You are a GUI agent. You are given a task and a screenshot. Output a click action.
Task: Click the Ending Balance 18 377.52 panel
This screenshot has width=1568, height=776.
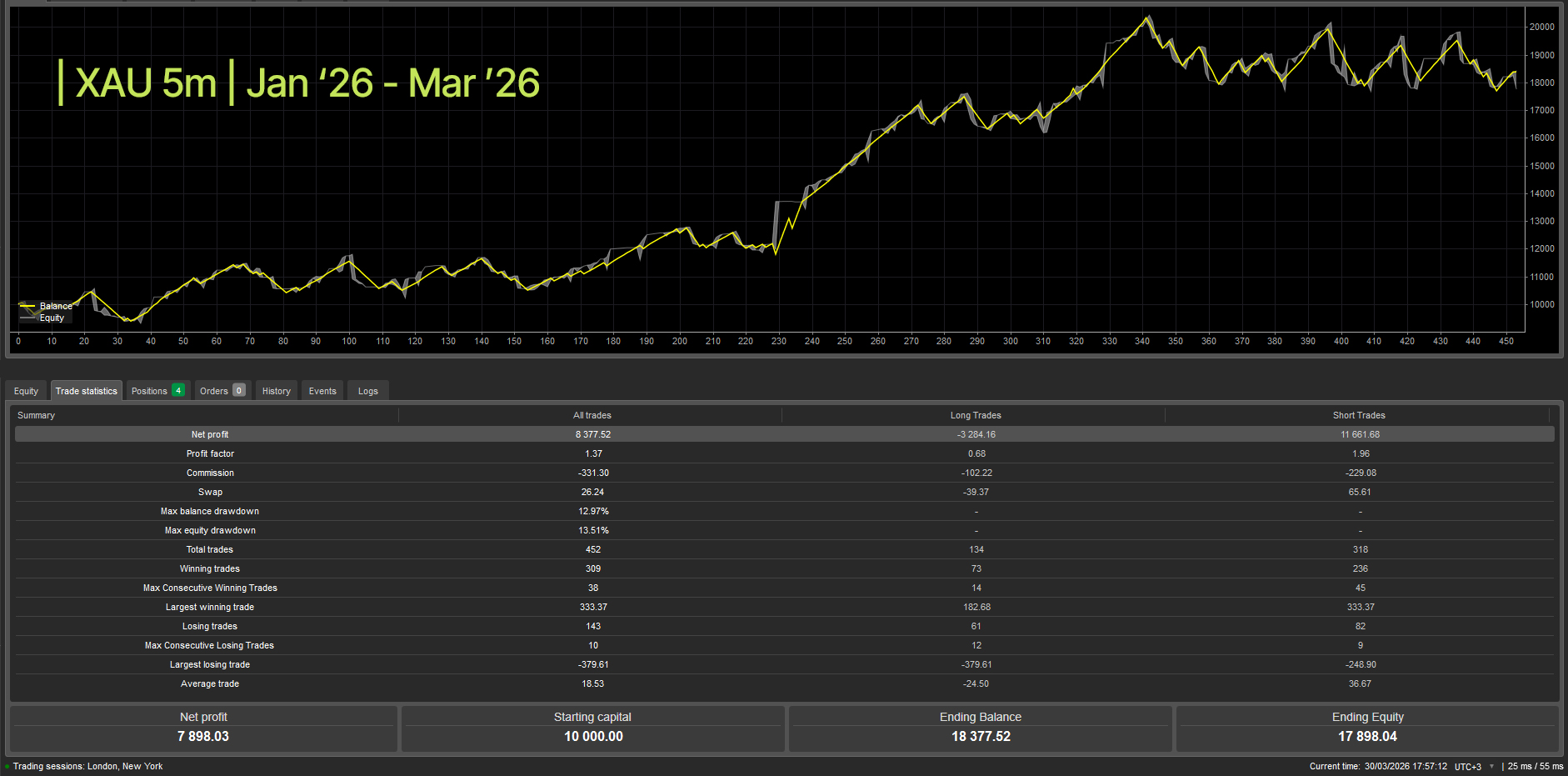(981, 727)
